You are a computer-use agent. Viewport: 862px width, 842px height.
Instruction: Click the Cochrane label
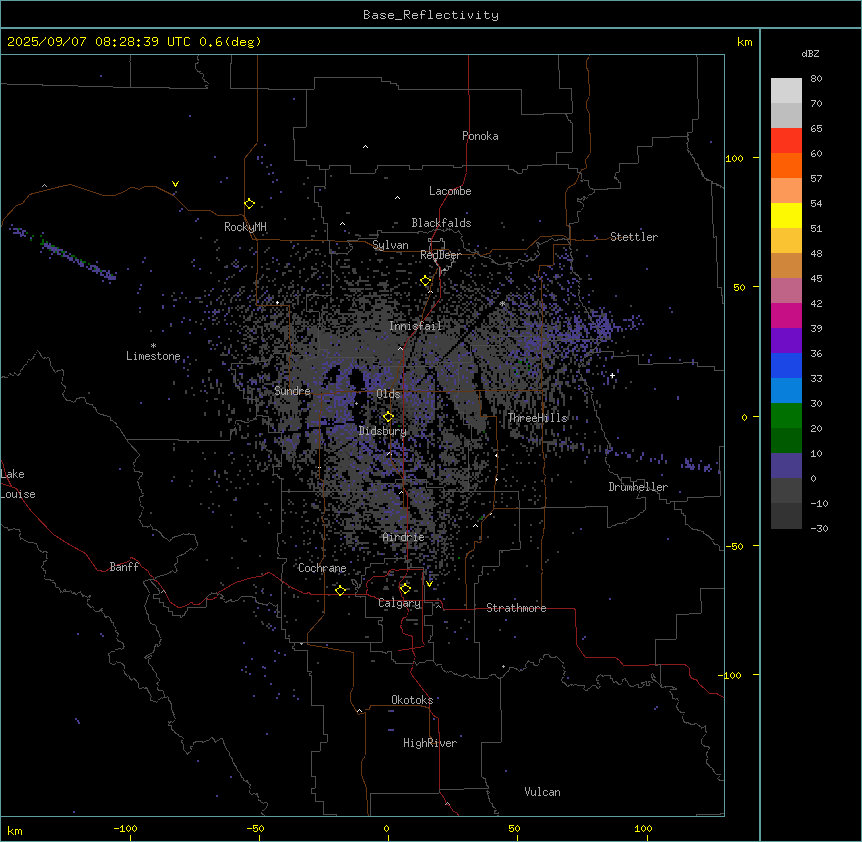click(322, 568)
